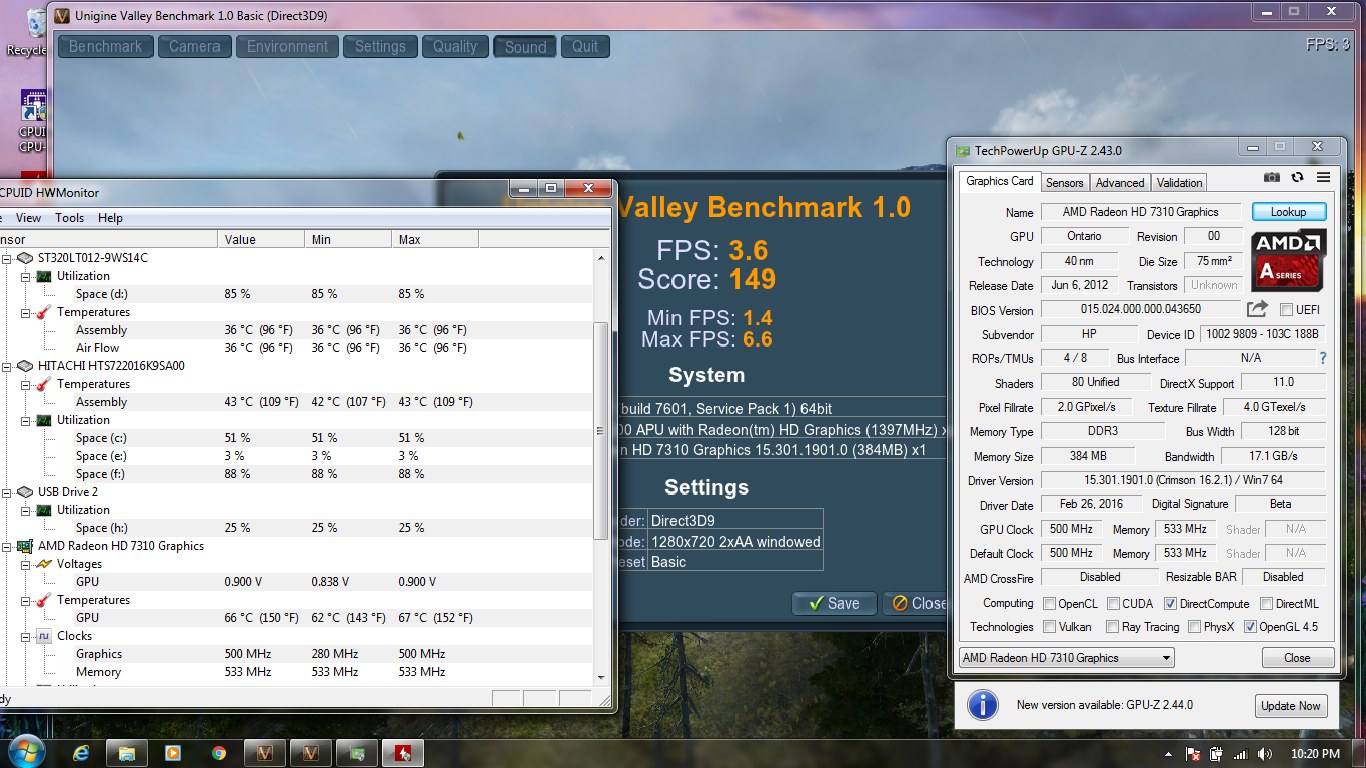Screen dimensions: 1366x768
Task: Click the Clocks icon in HWMonitor tree
Action: pyautogui.click(x=44, y=636)
